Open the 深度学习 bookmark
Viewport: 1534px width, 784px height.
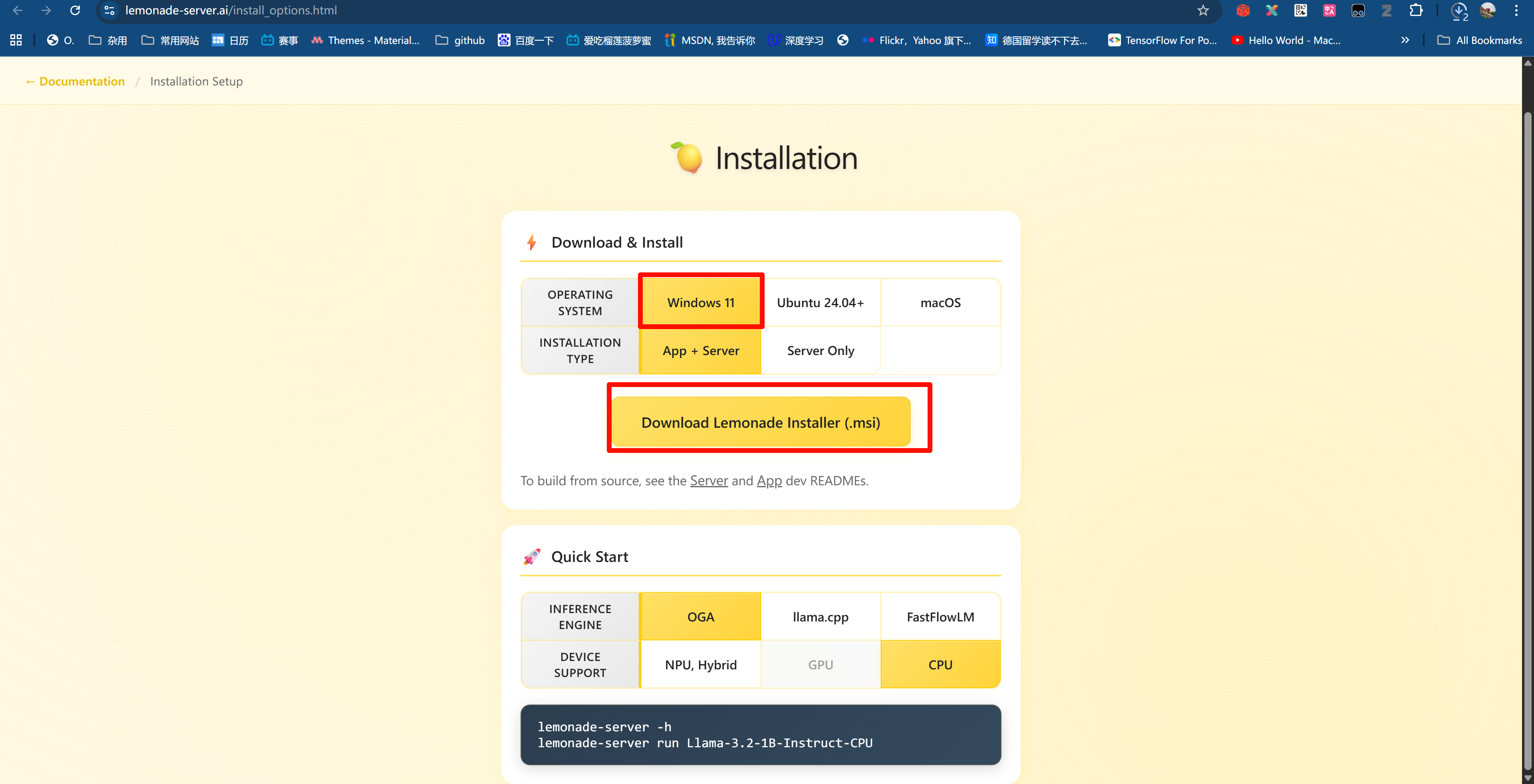coord(796,40)
